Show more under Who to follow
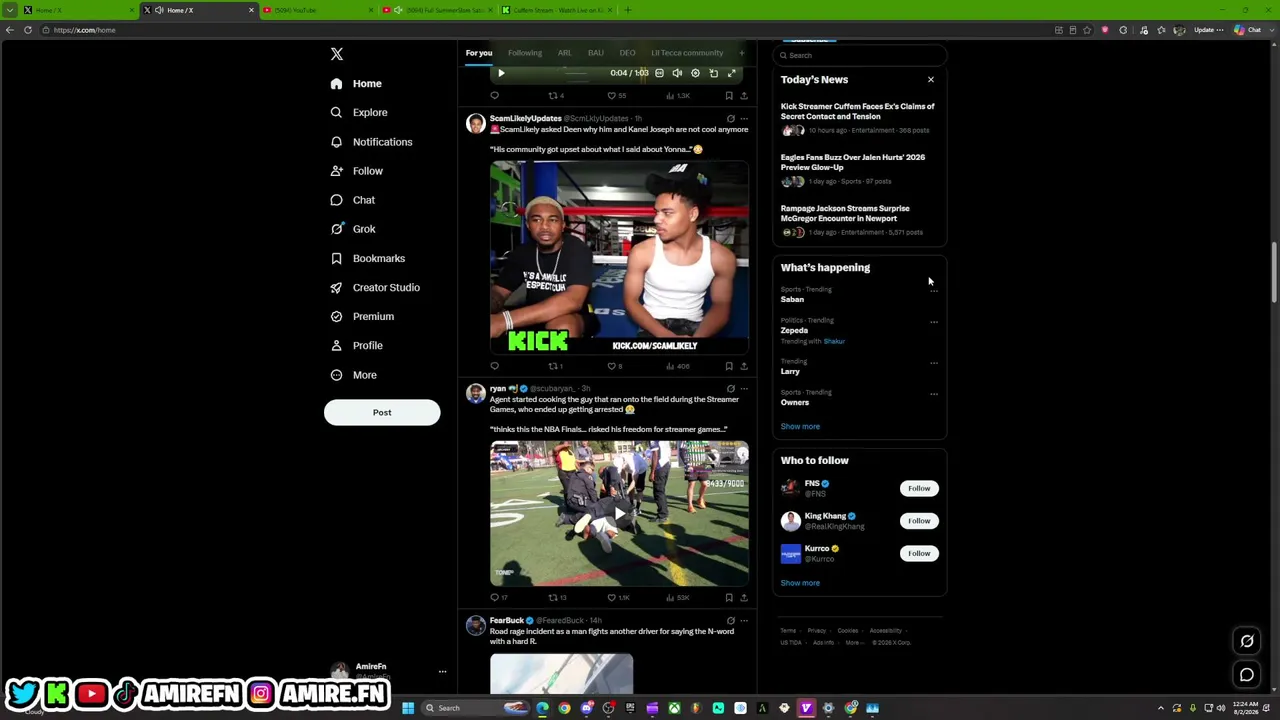 point(800,583)
